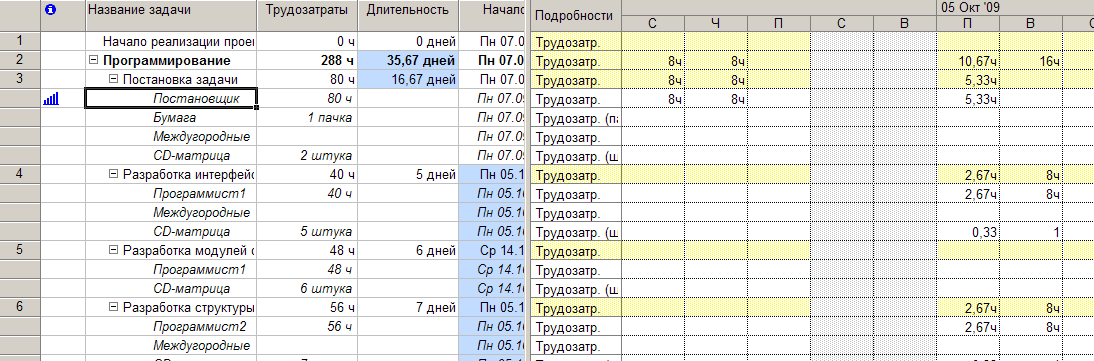Collapse the Разработка модулей task row 5

coord(113,250)
